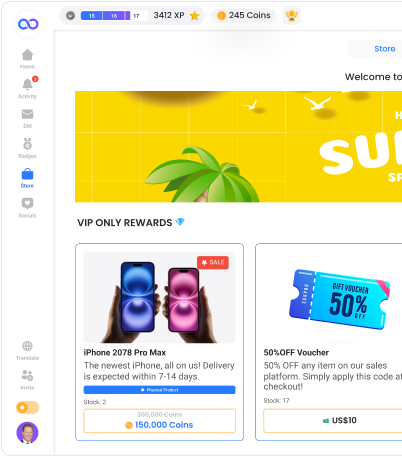Image resolution: width=402 pixels, height=456 pixels.
Task: Open the Badges medal icon
Action: 27,144
